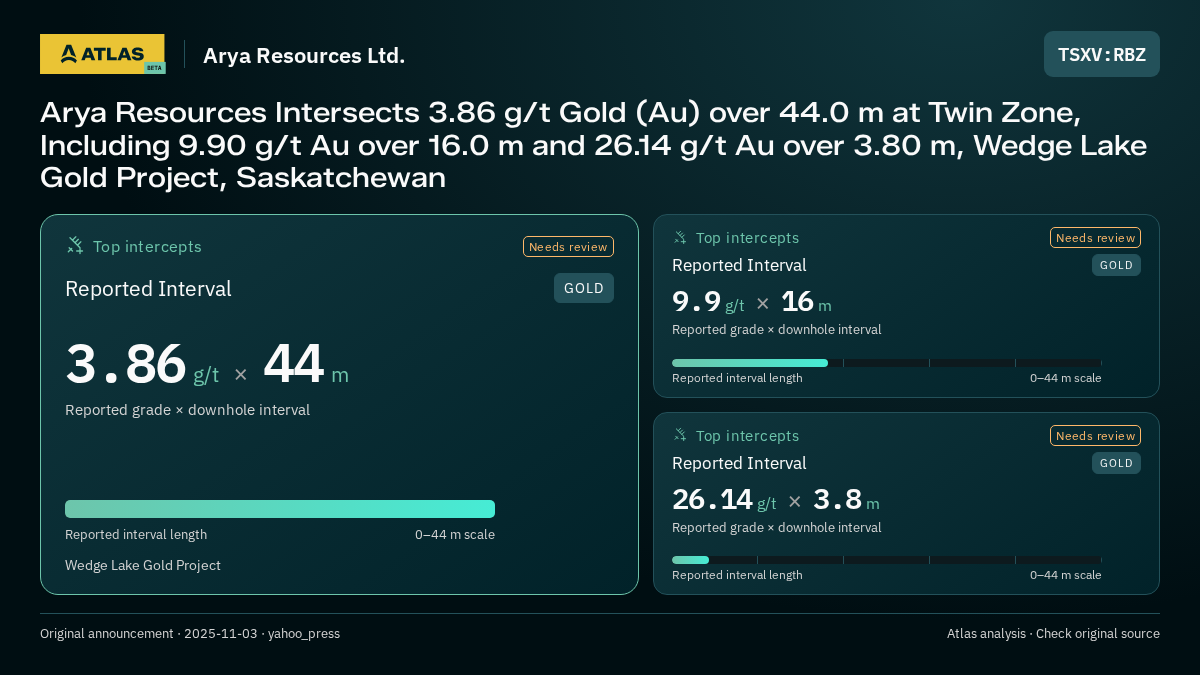The image size is (1200, 675).
Task: Click Reported interval length label in 26.14 g/t card
Action: coord(737,575)
